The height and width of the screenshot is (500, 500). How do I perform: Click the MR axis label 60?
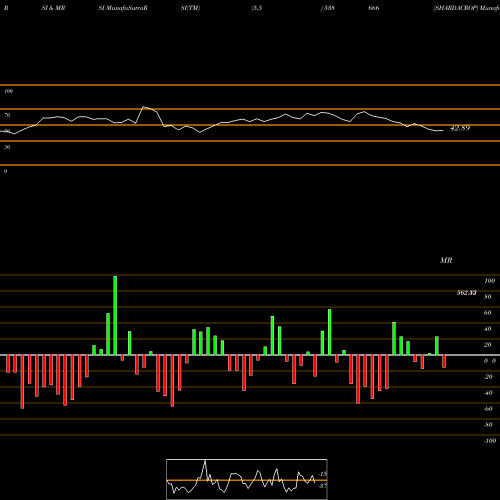pyautogui.click(x=488, y=313)
